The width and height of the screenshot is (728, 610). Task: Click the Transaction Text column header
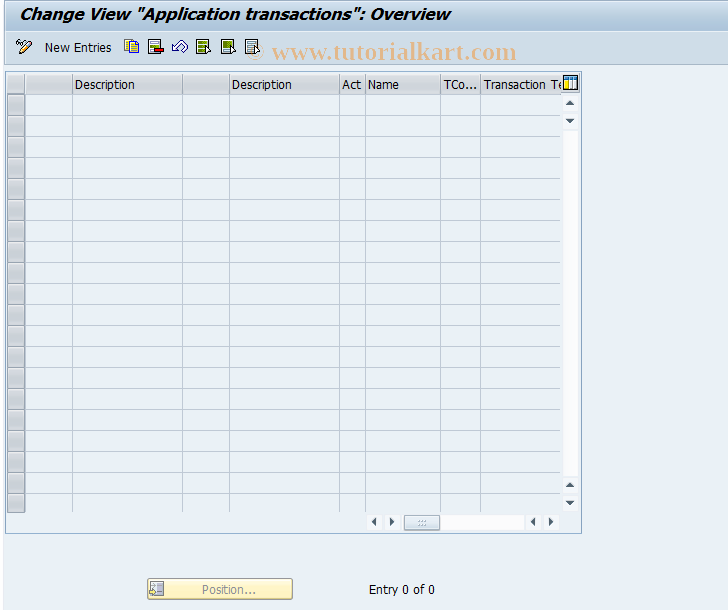pyautogui.click(x=521, y=84)
